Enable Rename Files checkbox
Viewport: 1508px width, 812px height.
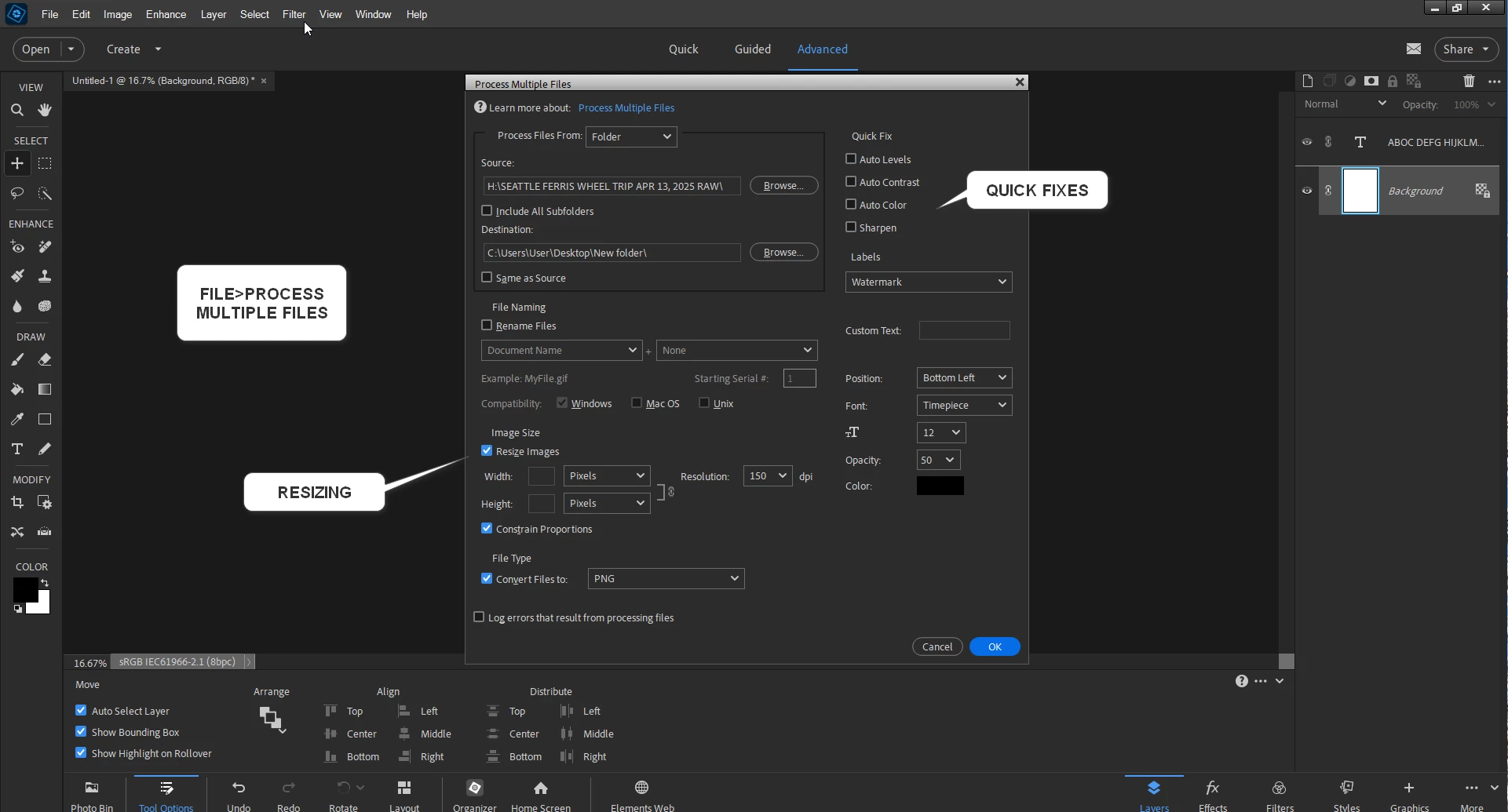click(487, 325)
